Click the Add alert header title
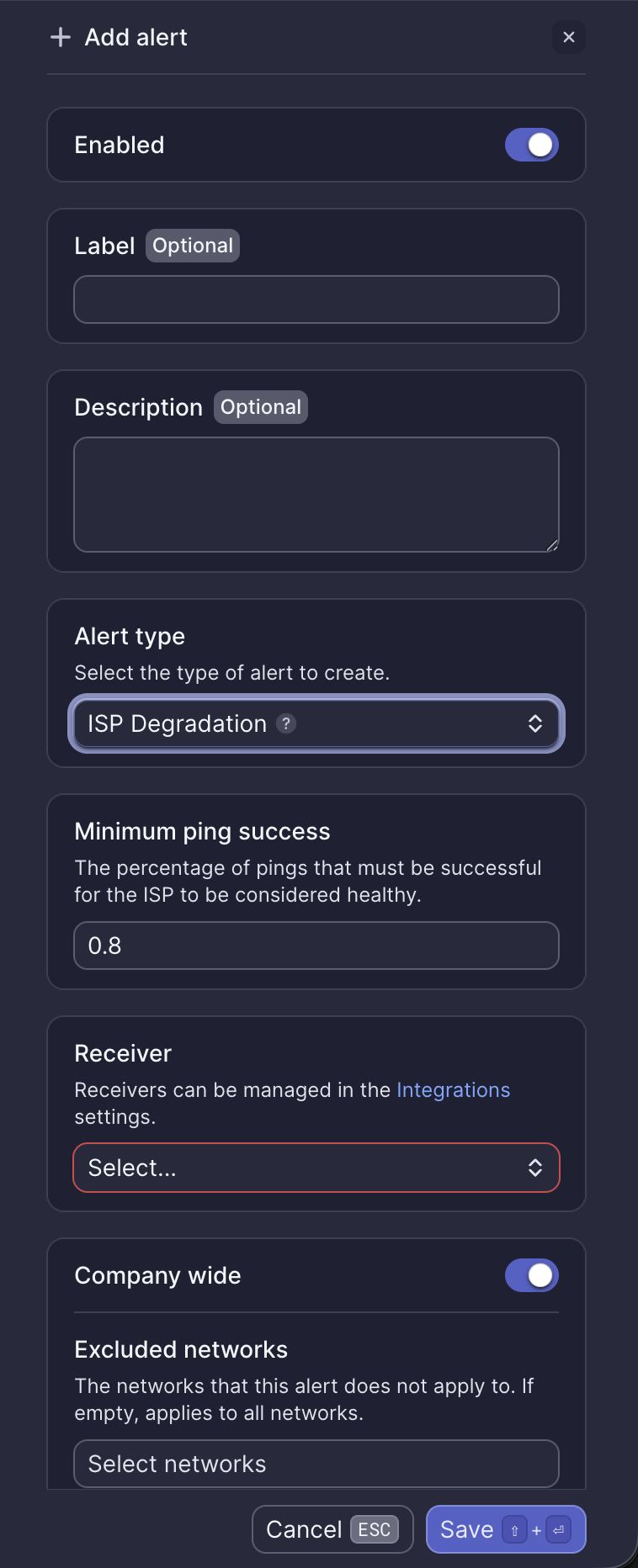This screenshot has width=638, height=1568. click(136, 37)
